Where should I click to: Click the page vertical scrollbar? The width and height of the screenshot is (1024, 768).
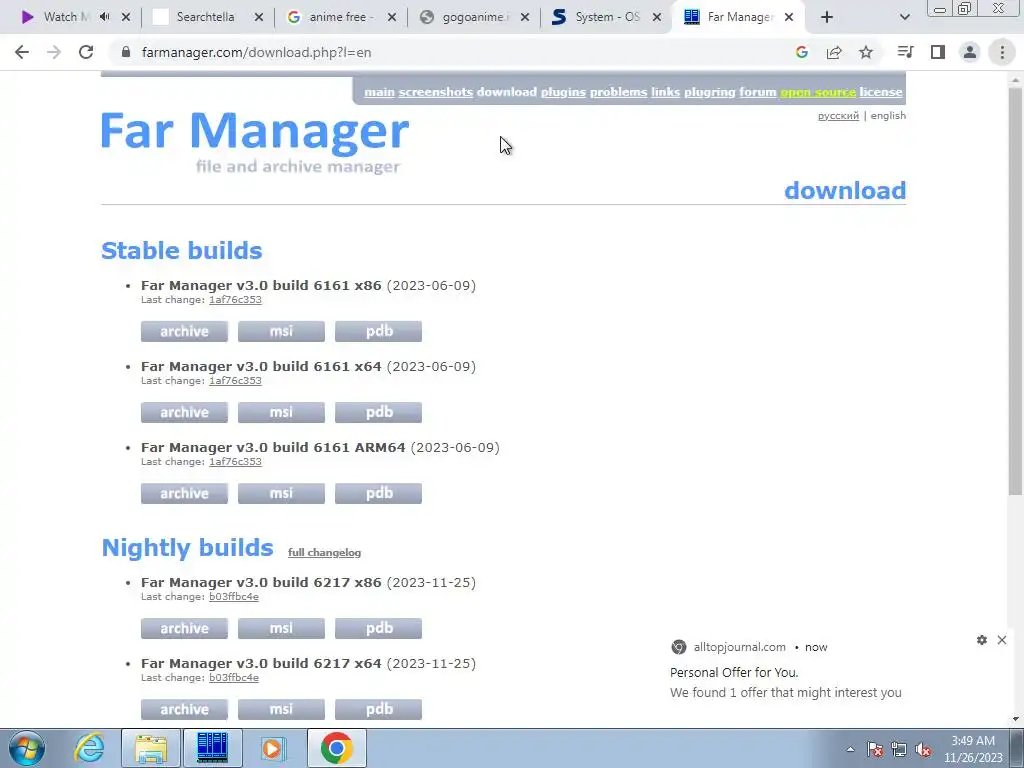pyautogui.click(x=1015, y=291)
